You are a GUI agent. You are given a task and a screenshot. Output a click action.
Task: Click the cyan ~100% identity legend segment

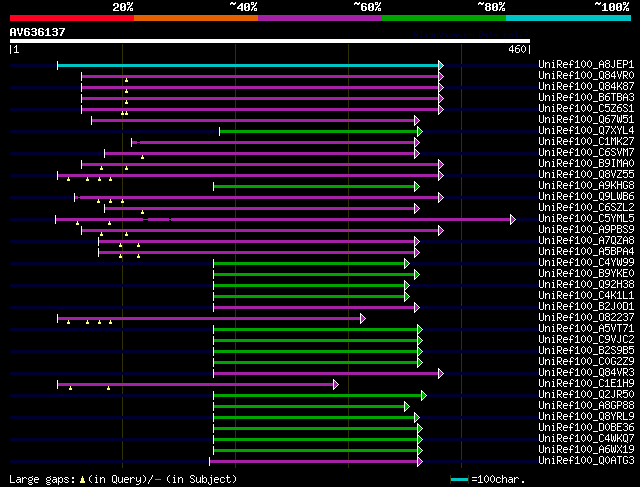point(568,18)
